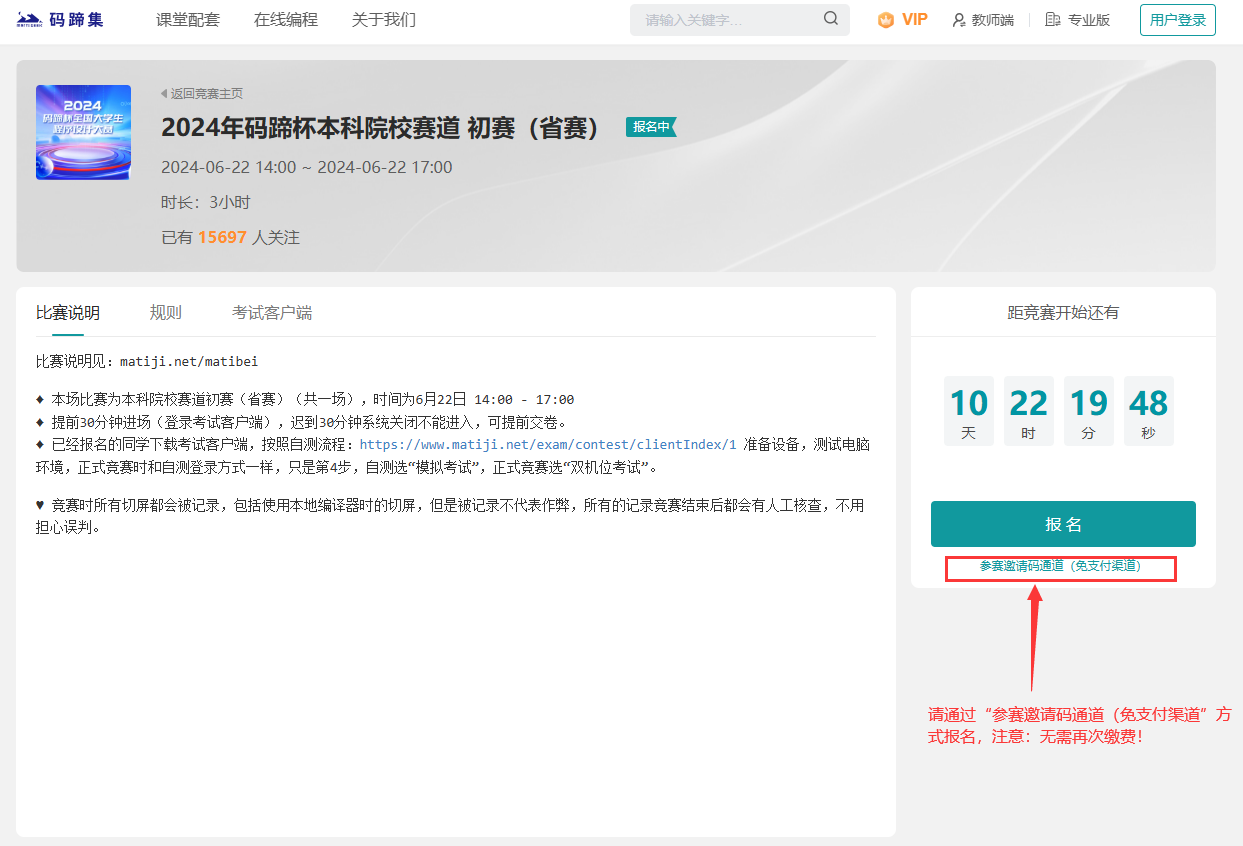Click the 教师端 person icon
Viewport: 1243px width, 846px height.
959,20
